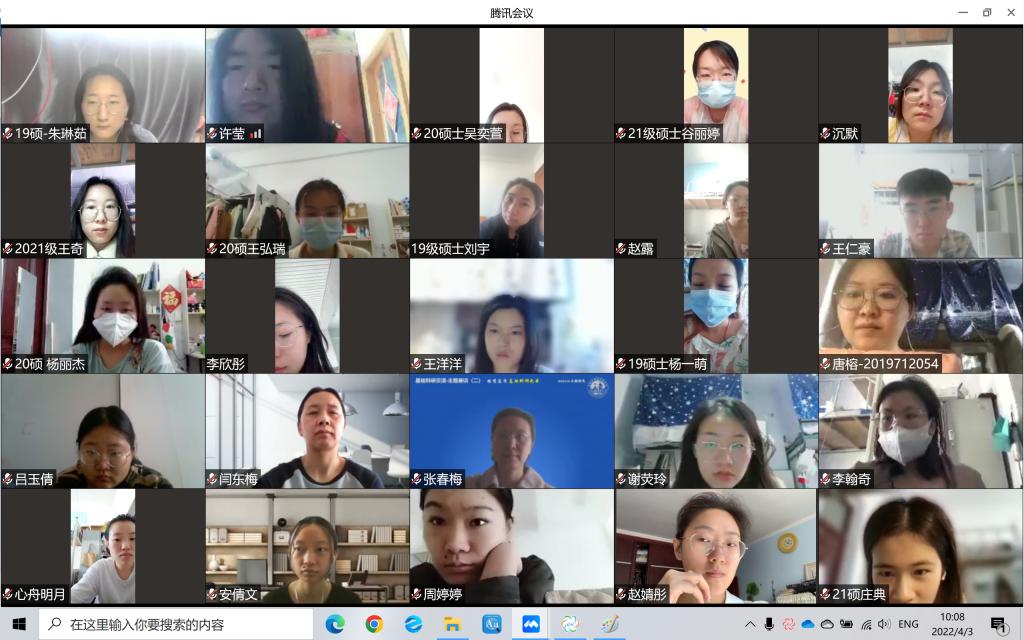Click the 王仁豪 participant video

(920, 200)
